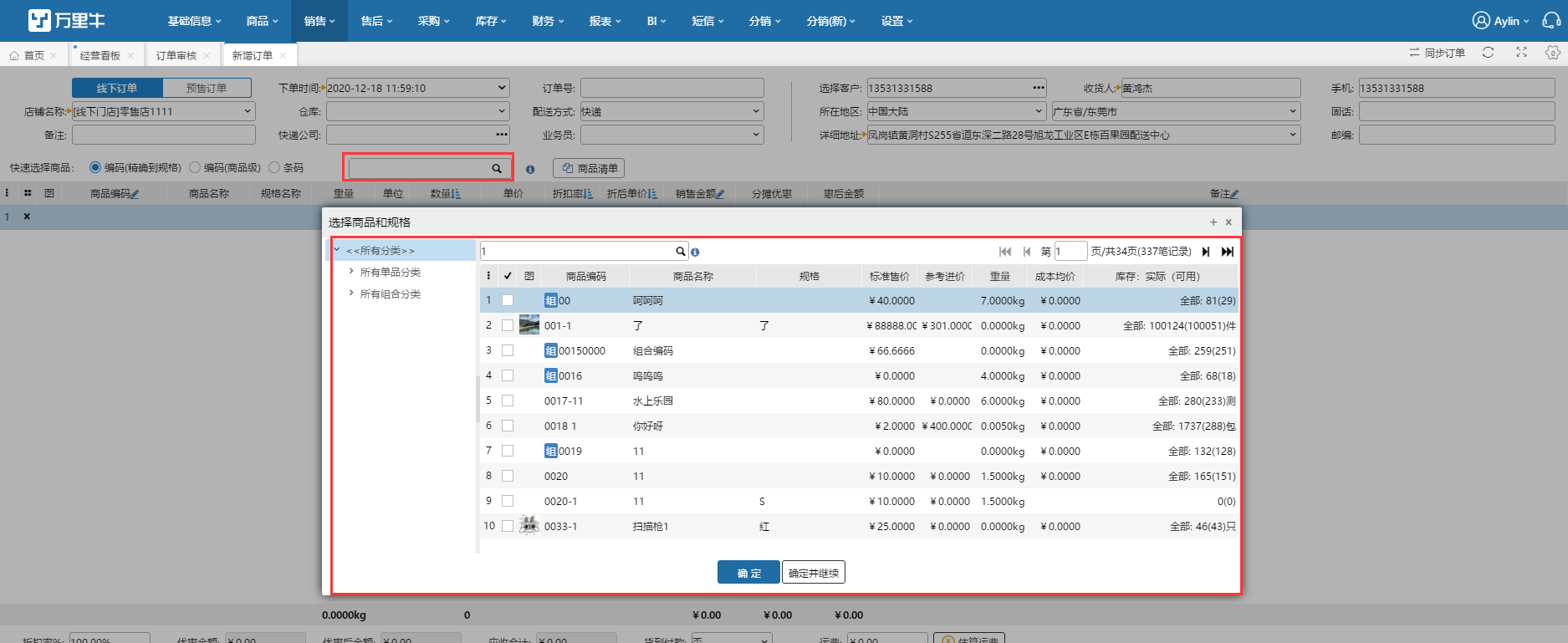Image resolution: width=1568 pixels, height=643 pixels.
Task: Click the 首页 home tab
Action: [x=33, y=55]
